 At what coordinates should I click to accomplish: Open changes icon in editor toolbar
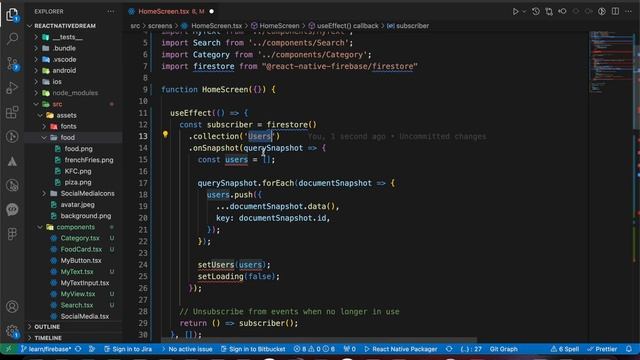tap(549, 11)
